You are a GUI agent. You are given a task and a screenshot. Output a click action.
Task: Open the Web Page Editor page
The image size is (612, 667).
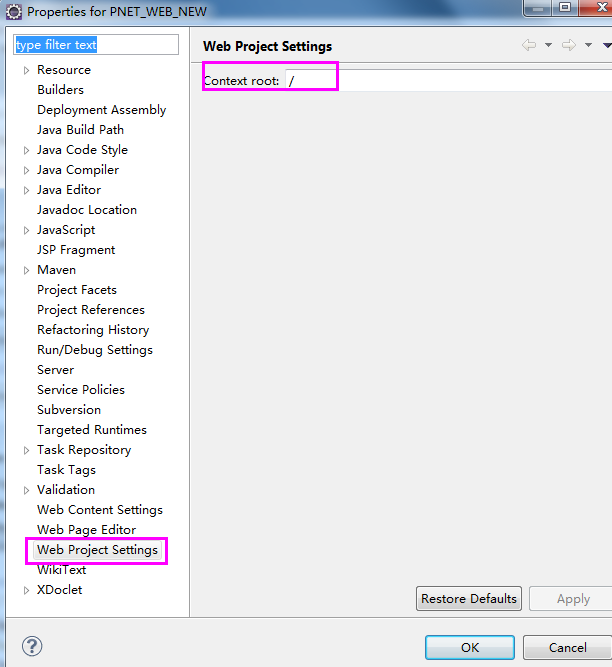(x=86, y=530)
